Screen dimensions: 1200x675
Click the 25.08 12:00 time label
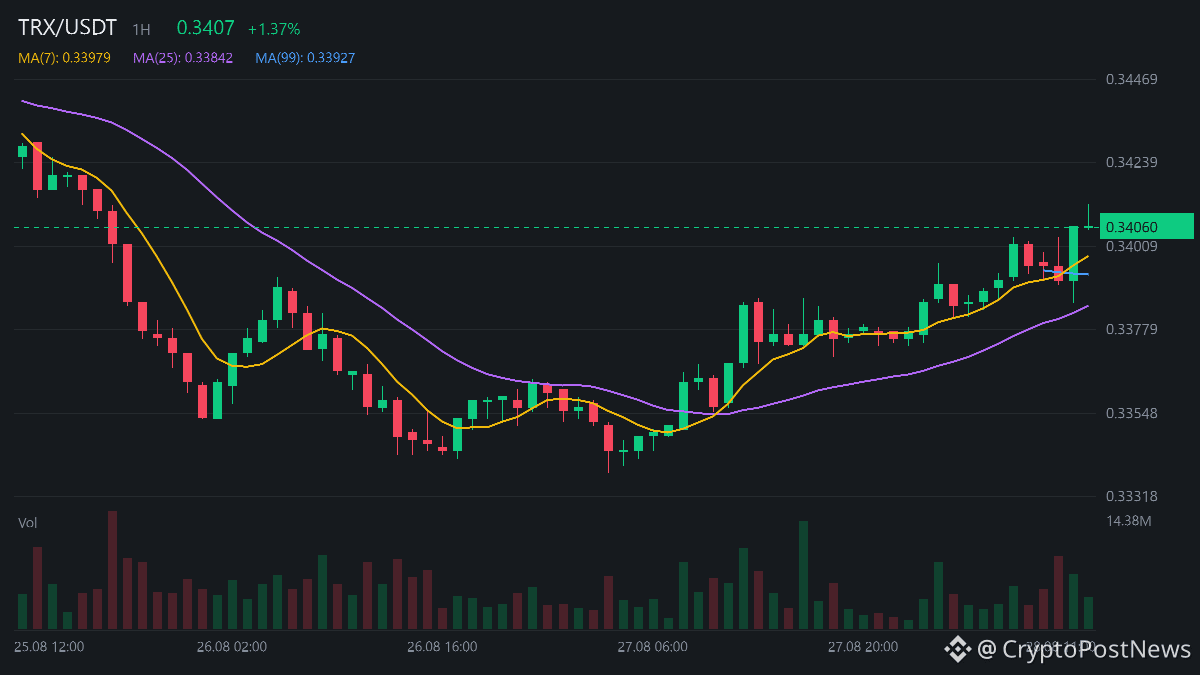click(50, 647)
